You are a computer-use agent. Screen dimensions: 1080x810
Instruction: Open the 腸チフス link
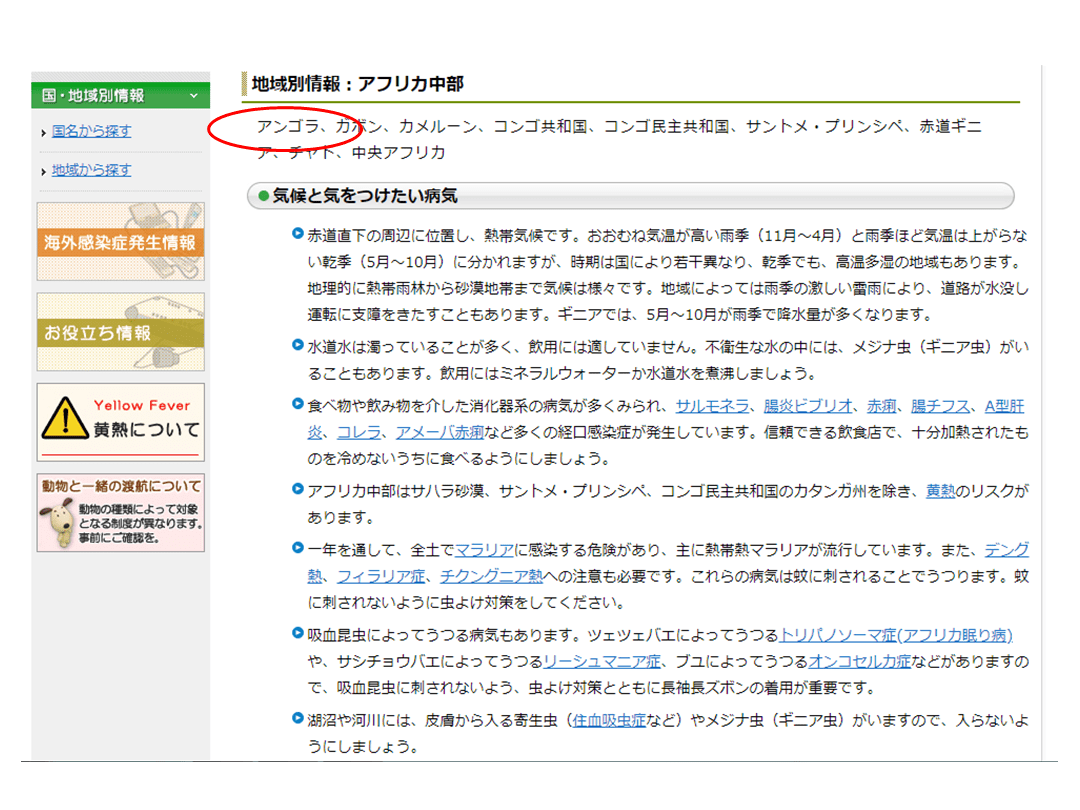coord(940,406)
